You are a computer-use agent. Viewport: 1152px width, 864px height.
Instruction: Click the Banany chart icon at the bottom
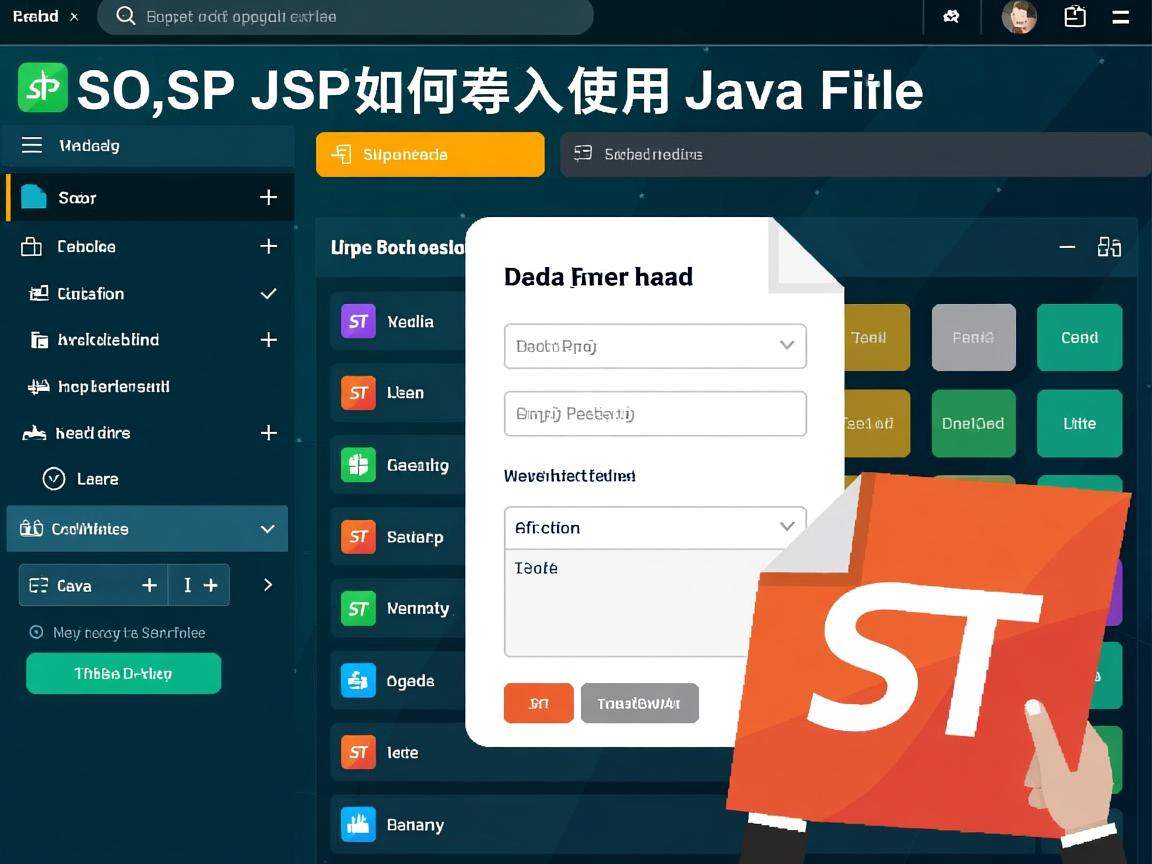coord(358,824)
